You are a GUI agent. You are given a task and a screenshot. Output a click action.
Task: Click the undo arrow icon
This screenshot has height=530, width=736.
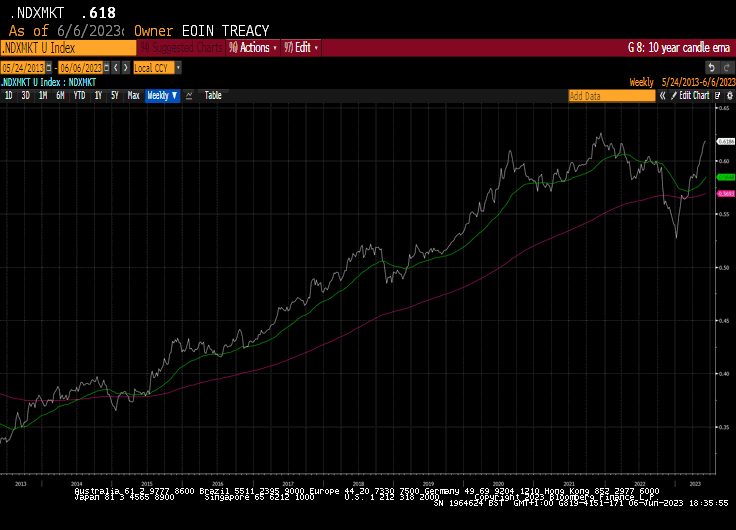[x=712, y=68]
